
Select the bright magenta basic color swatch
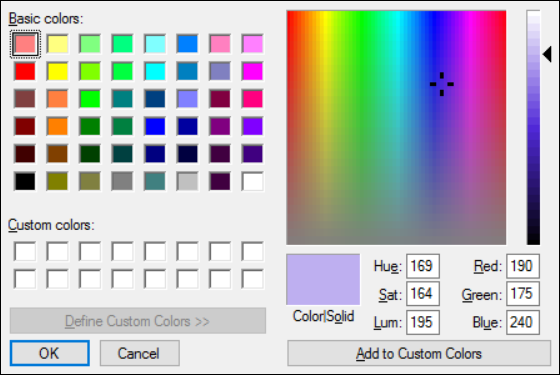tap(252, 71)
